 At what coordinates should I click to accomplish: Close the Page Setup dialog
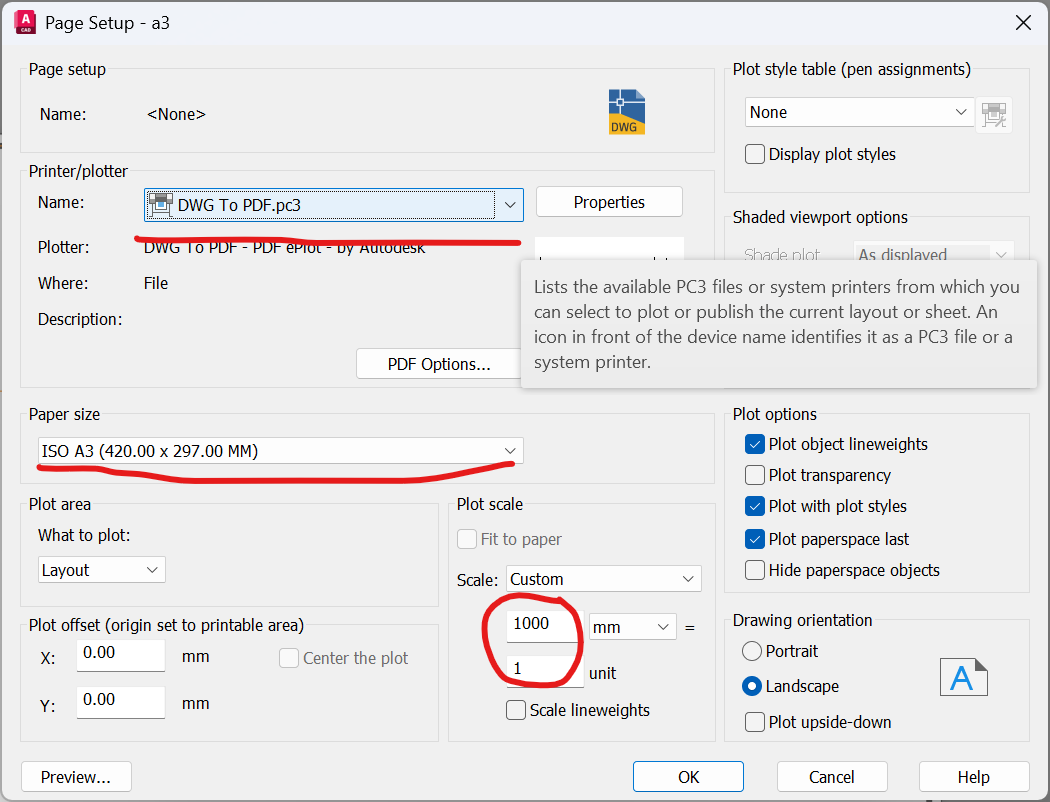(x=1023, y=23)
